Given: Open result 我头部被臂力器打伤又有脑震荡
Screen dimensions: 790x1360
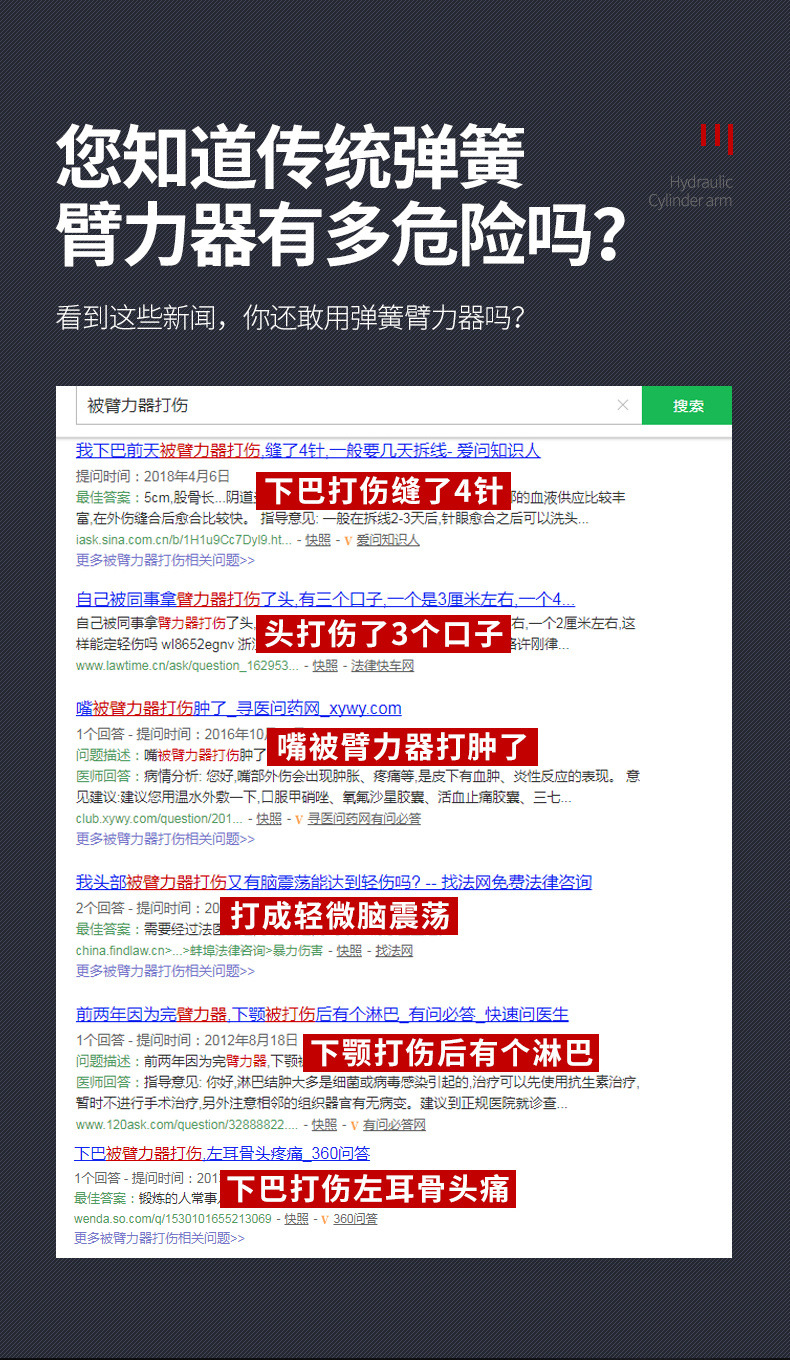Looking at the screenshot, I should (334, 882).
